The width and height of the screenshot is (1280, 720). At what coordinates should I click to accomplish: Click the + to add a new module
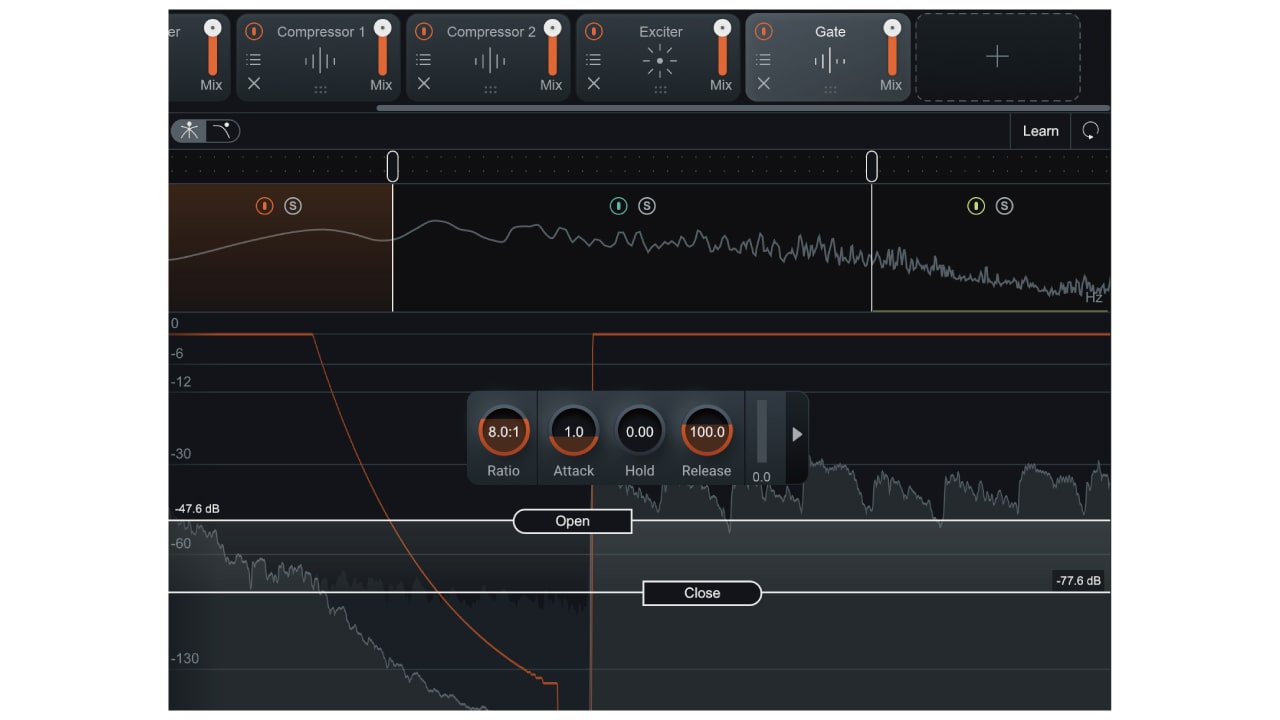pyautogui.click(x=996, y=57)
